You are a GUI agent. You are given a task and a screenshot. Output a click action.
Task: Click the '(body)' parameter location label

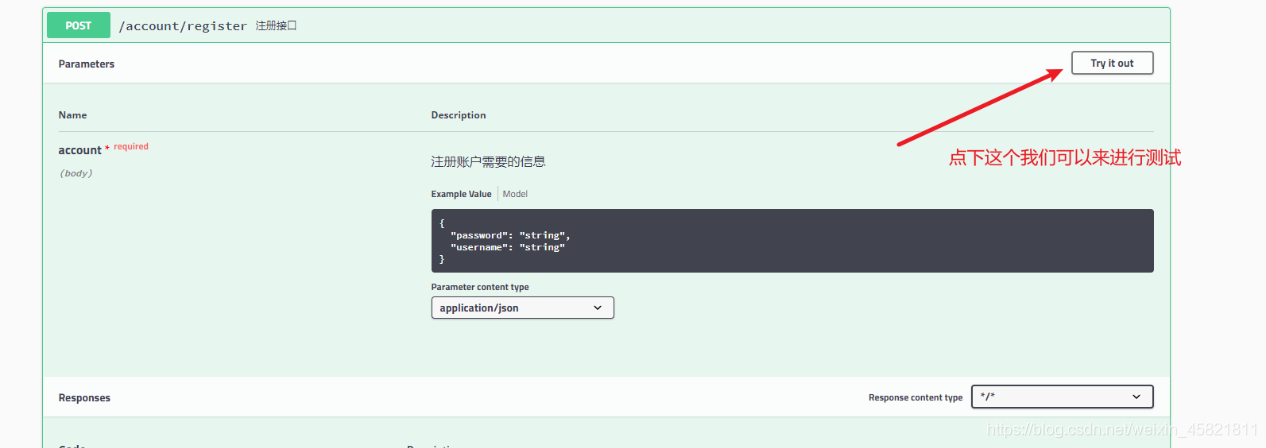point(76,173)
